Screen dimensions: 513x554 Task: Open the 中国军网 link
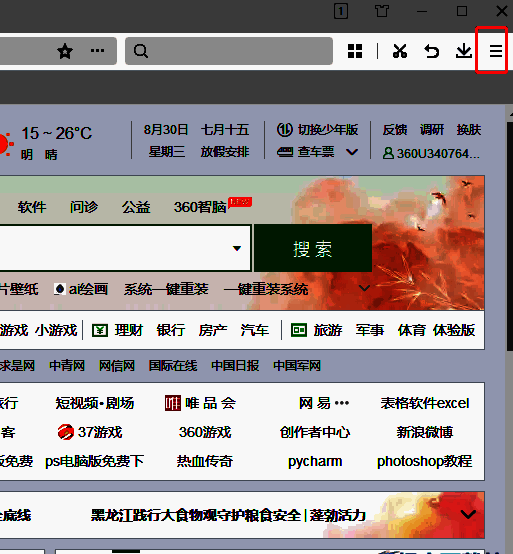[297, 366]
